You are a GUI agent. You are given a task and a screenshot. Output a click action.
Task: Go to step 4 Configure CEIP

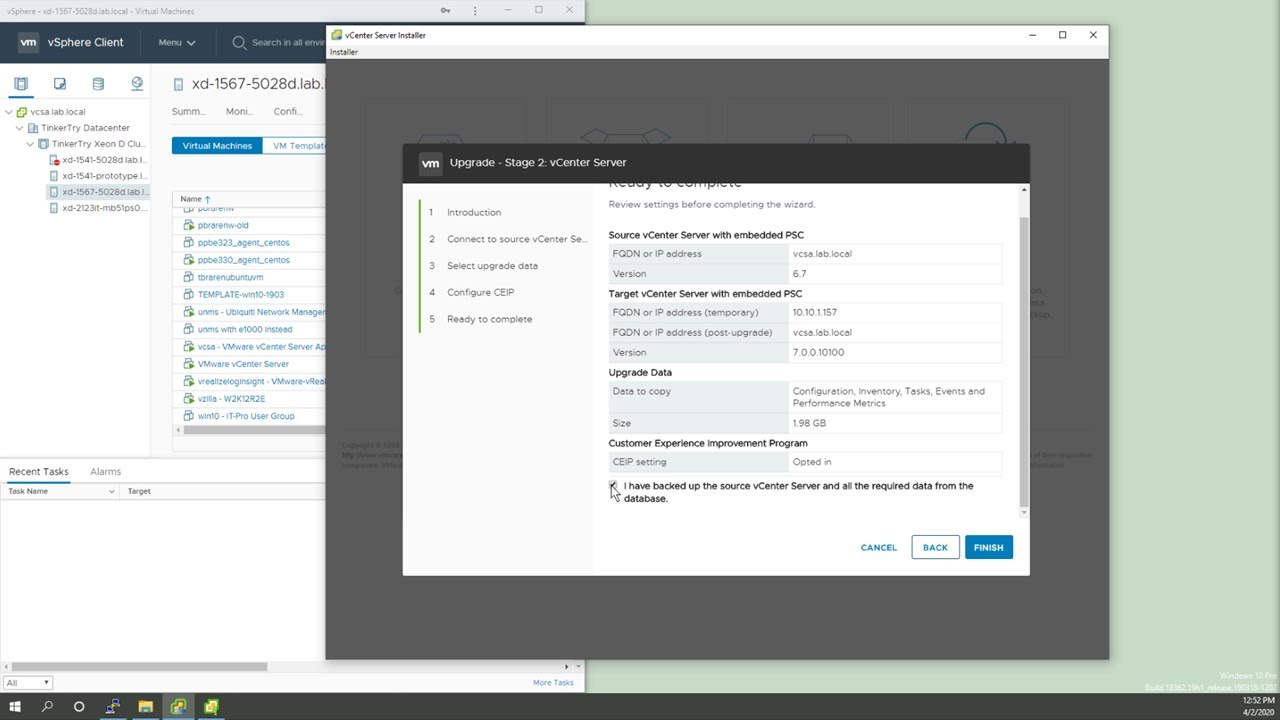(480, 292)
